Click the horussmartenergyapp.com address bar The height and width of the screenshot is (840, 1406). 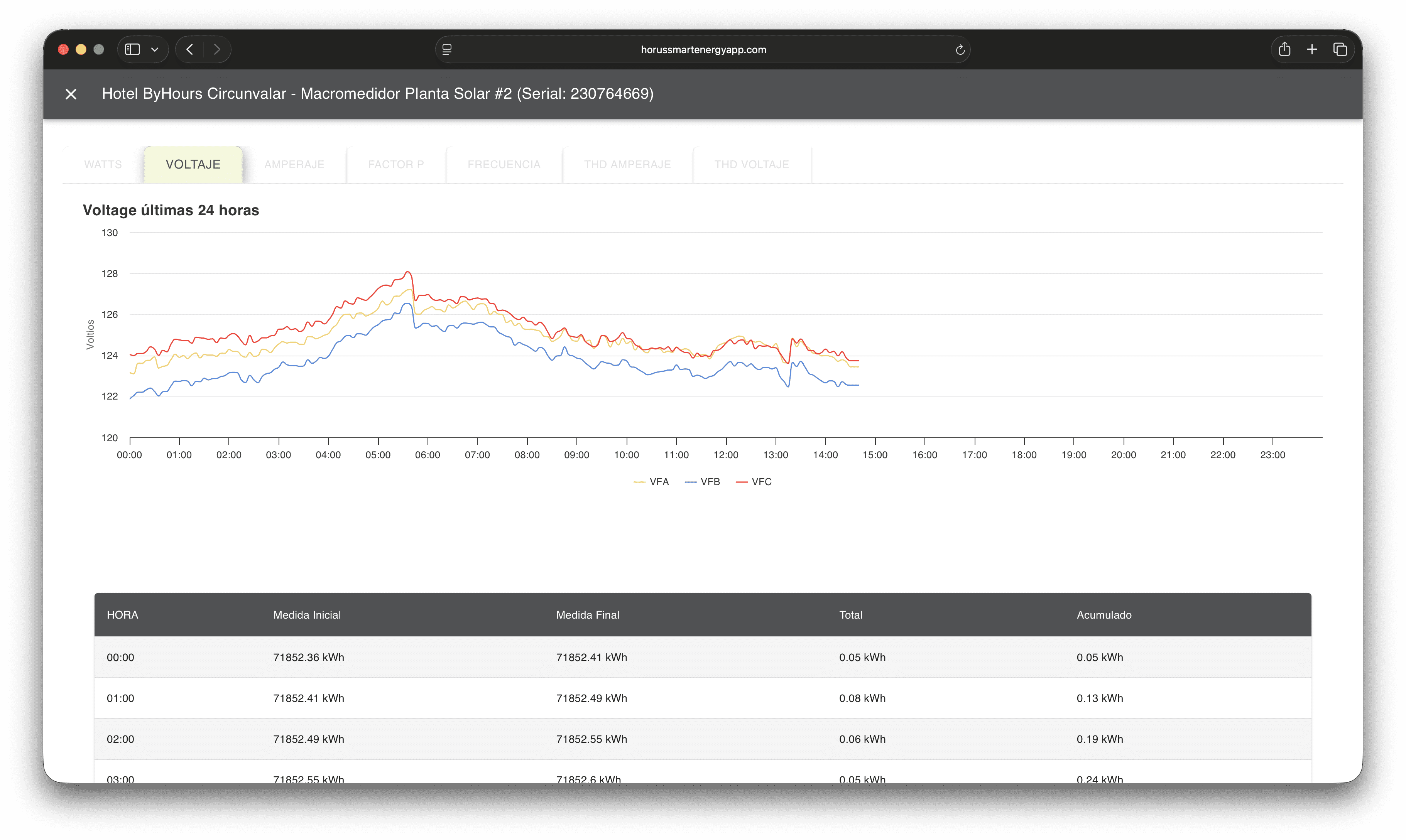703,50
